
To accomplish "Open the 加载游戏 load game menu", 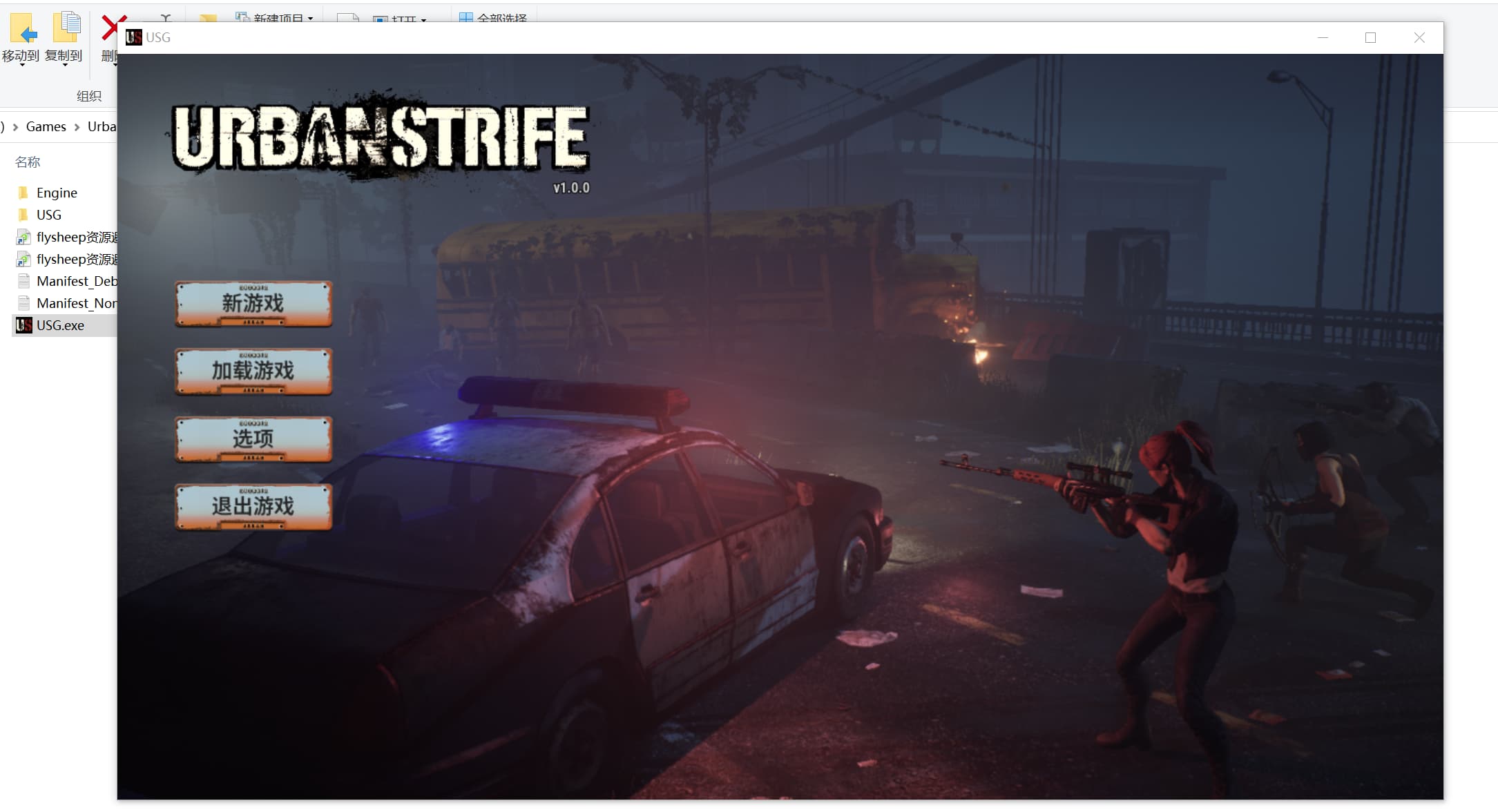I will pos(253,371).
